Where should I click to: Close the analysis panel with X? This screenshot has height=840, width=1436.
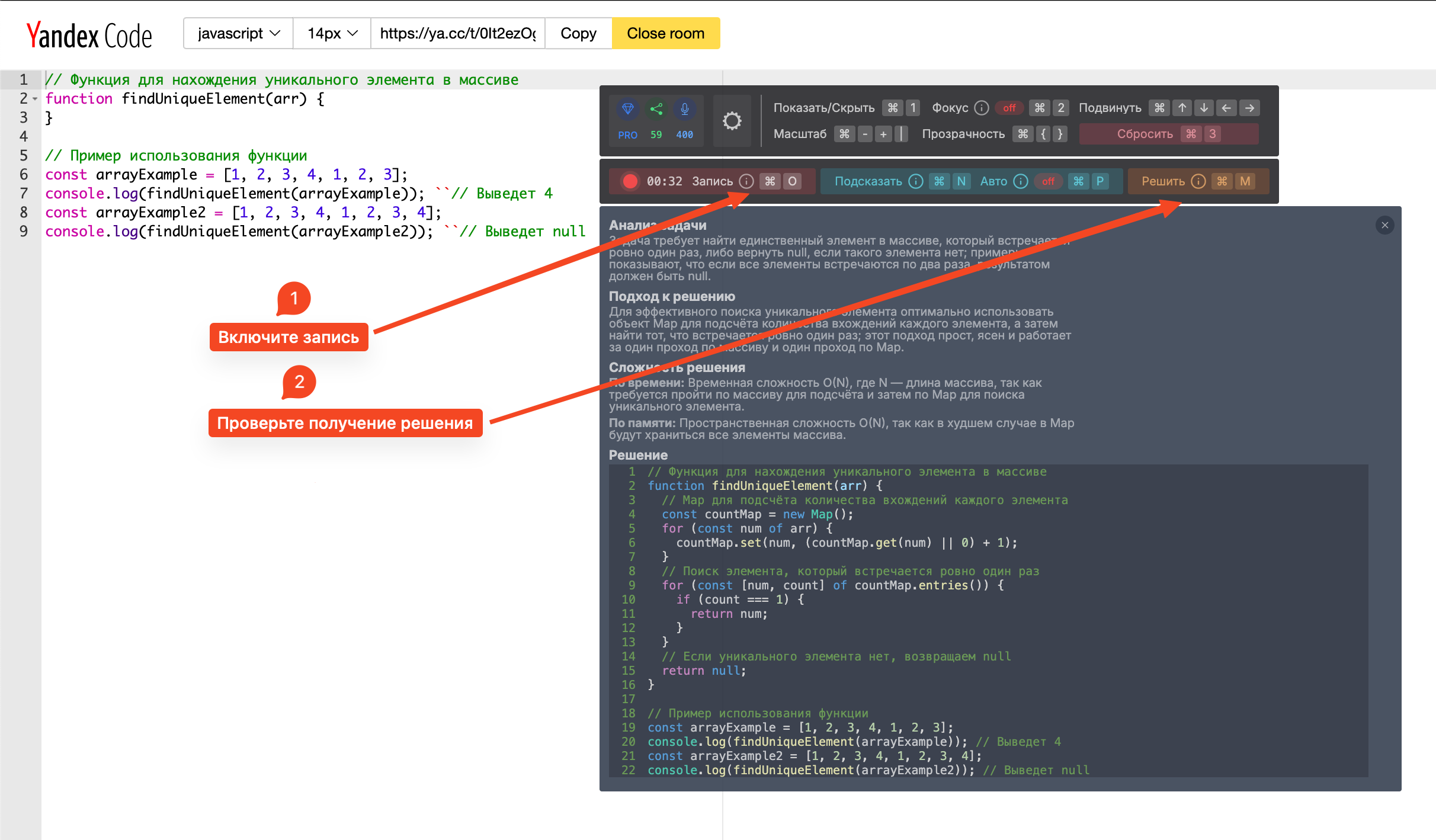click(x=1384, y=225)
